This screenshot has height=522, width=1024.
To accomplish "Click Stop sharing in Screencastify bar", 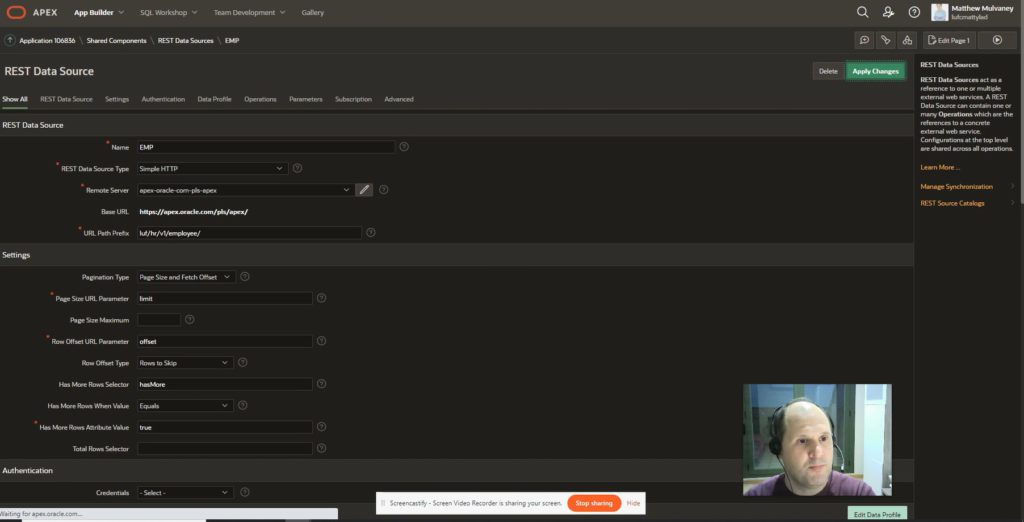I will pyautogui.click(x=594, y=503).
